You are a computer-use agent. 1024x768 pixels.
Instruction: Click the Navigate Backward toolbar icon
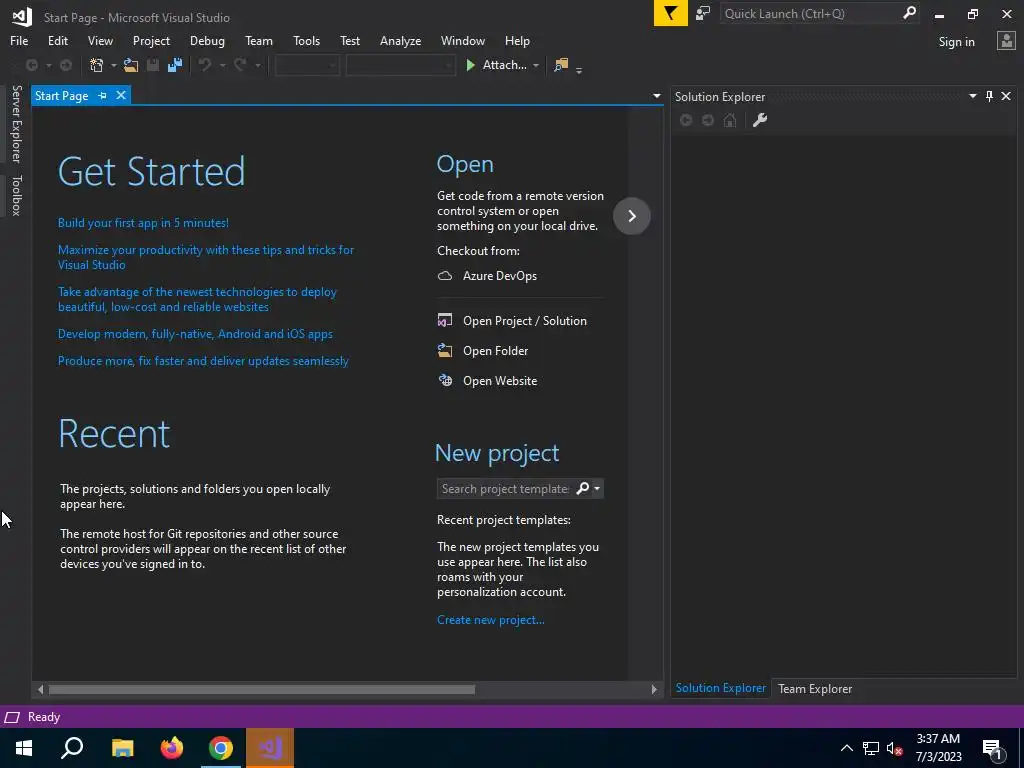pos(31,65)
